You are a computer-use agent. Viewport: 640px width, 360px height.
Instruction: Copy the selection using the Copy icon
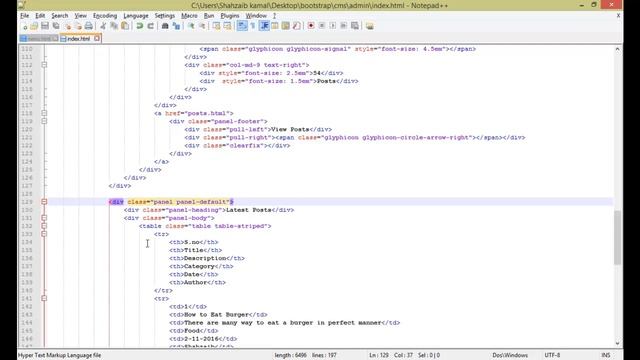(x=114, y=26)
